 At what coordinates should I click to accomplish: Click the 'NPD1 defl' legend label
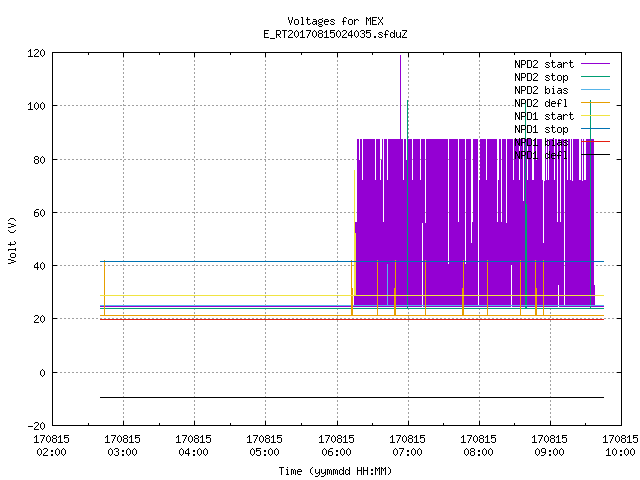click(x=541, y=156)
